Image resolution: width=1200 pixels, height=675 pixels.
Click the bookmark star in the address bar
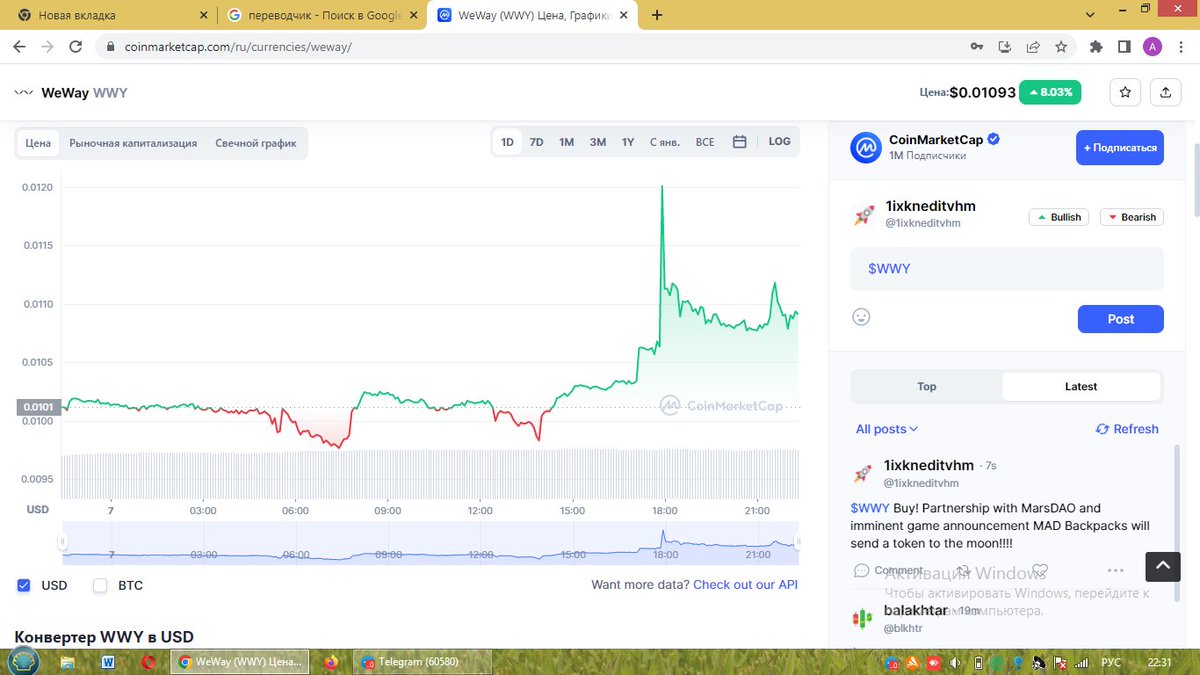[1061, 46]
